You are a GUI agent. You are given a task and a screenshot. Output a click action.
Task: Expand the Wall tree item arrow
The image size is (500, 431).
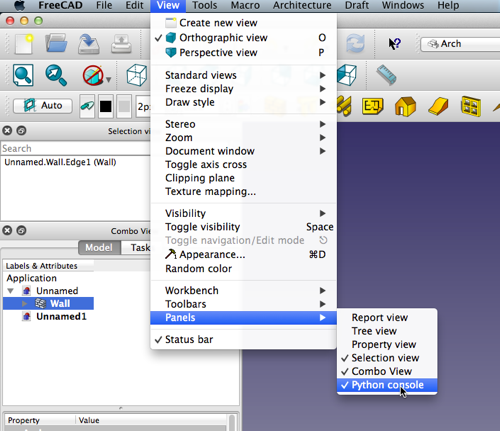[24, 304]
